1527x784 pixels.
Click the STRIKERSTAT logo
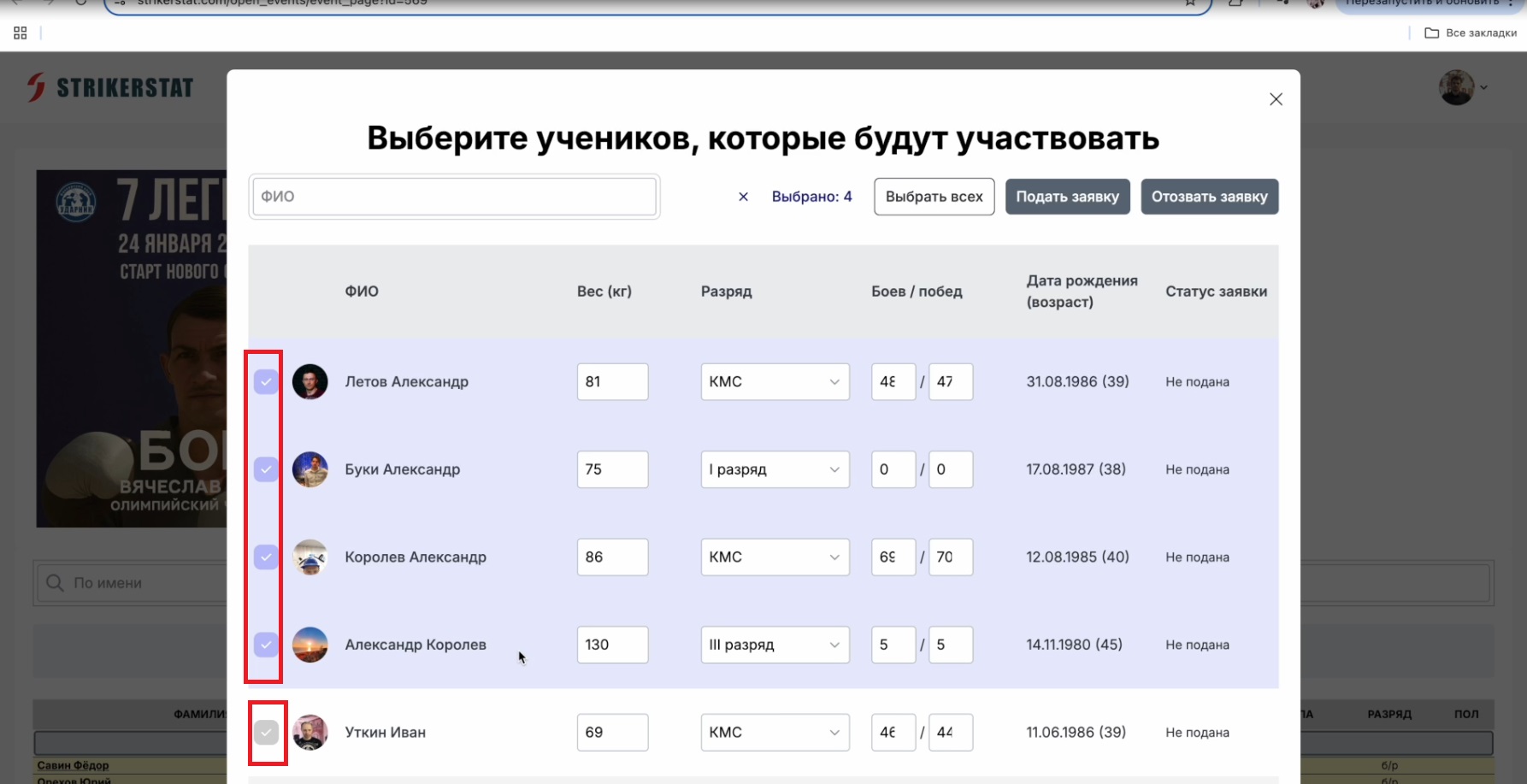110,86
